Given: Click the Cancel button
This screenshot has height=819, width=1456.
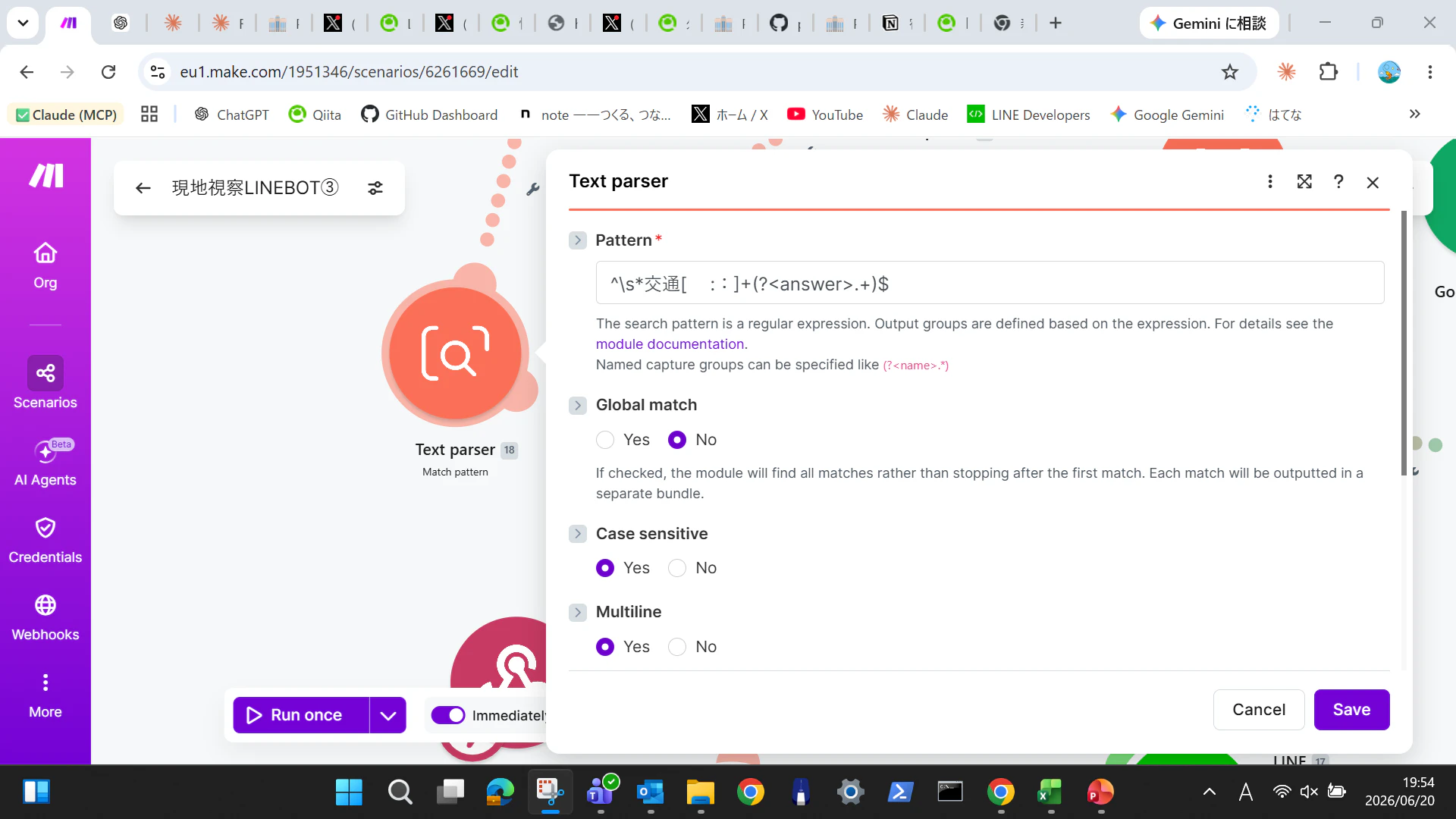Looking at the screenshot, I should pyautogui.click(x=1259, y=710).
